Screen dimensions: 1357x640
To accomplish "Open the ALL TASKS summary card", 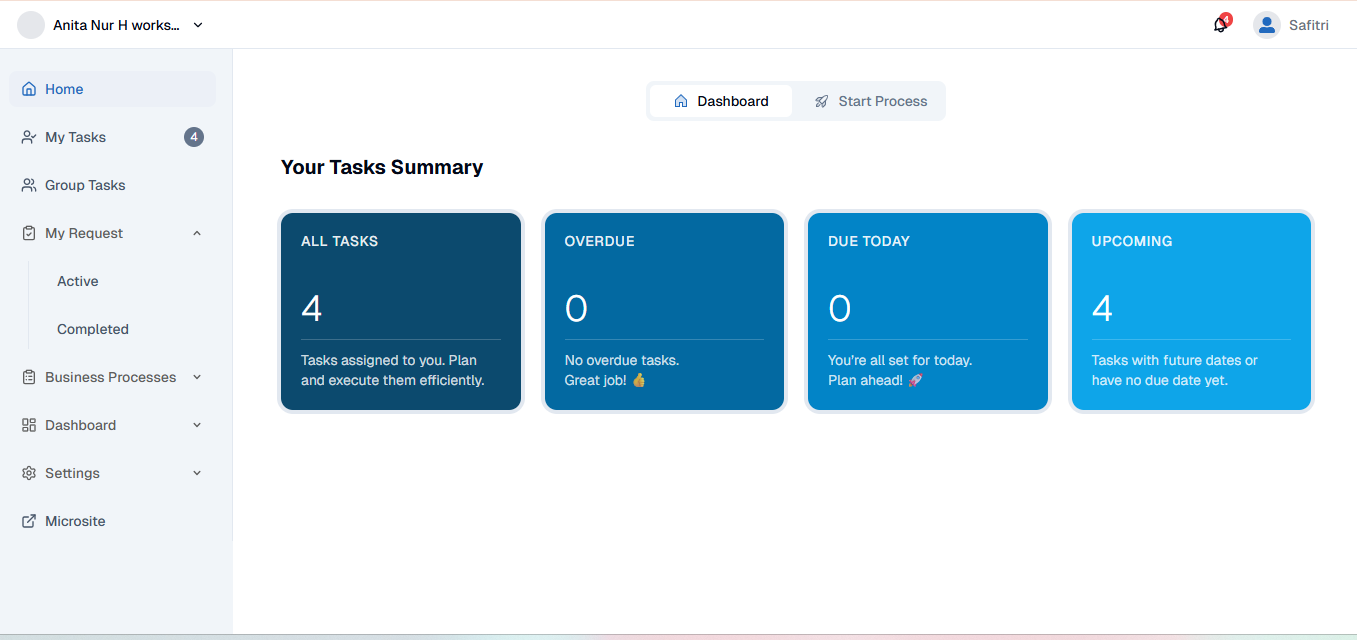I will pos(400,310).
